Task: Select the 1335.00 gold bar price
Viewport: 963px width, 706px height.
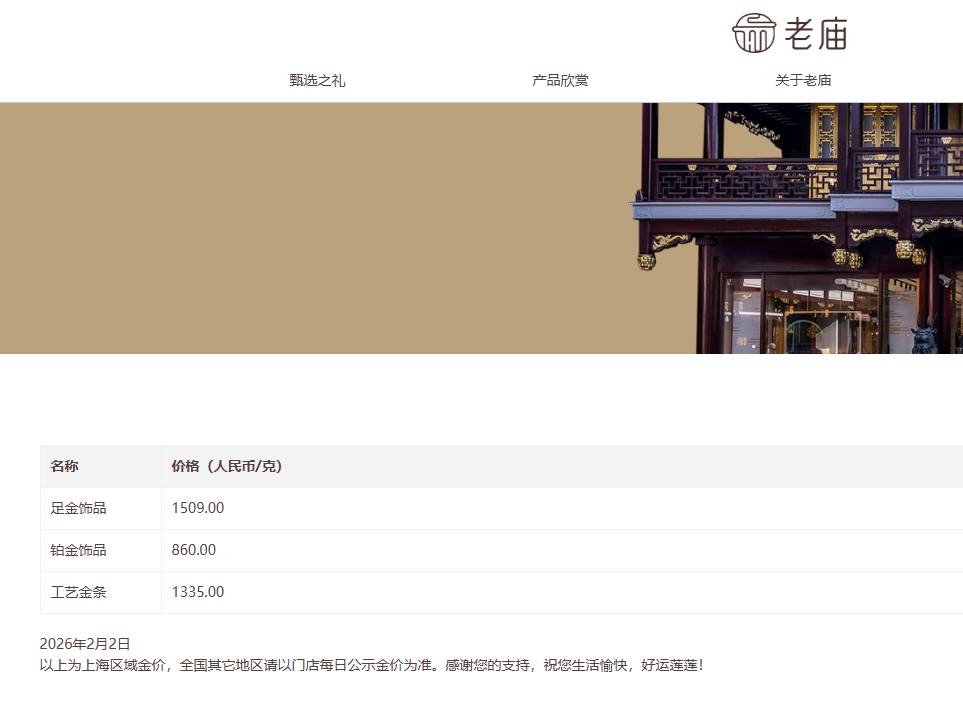Action: point(198,592)
